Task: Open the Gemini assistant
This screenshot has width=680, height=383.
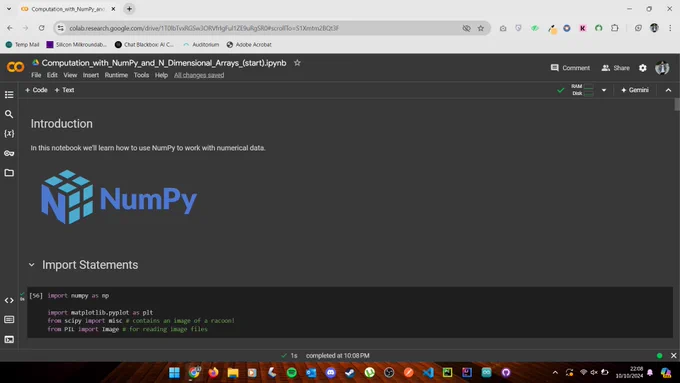Action: coord(635,90)
